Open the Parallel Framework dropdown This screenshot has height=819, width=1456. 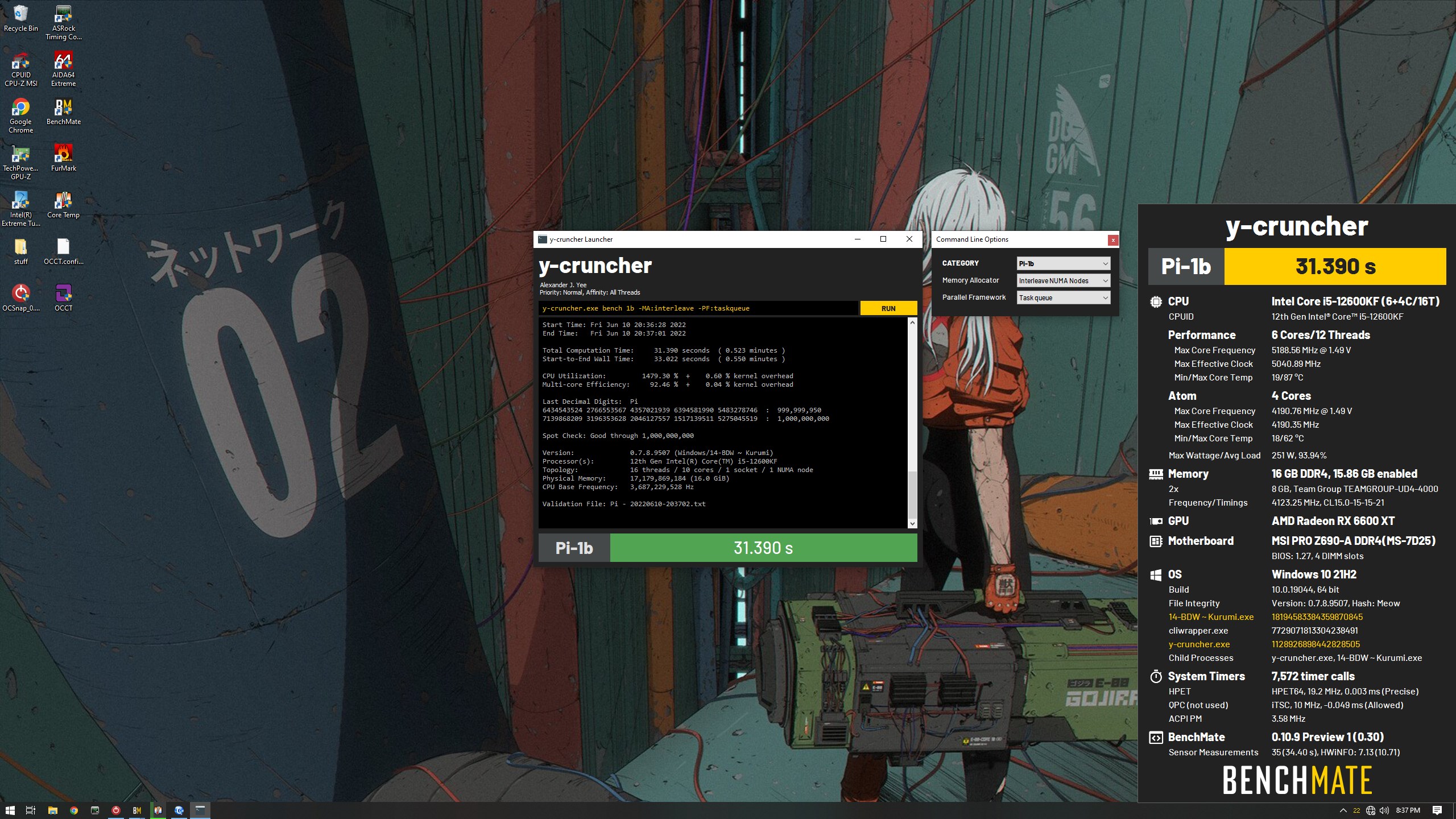[x=1064, y=297]
